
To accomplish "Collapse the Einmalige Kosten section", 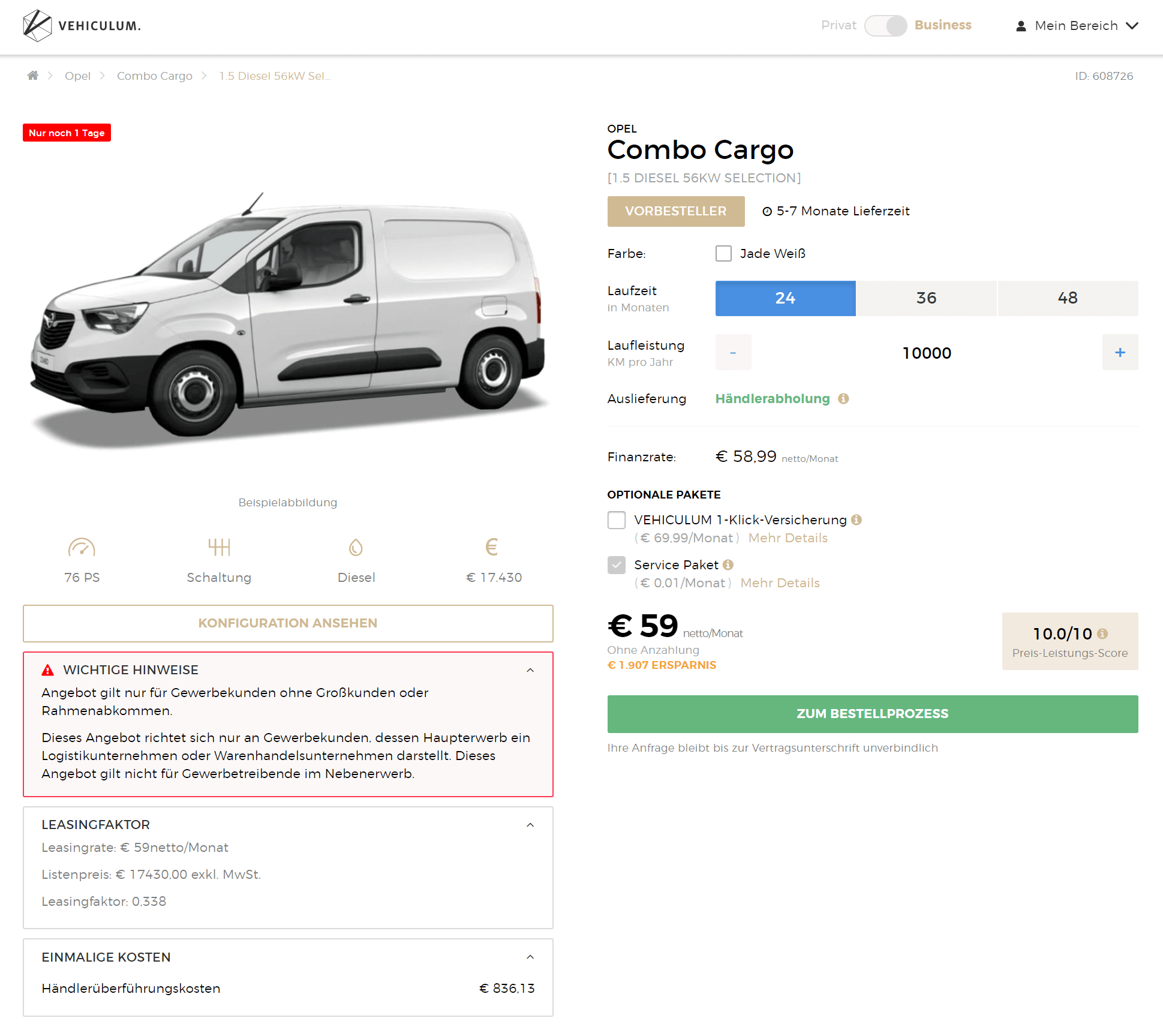I will coord(530,957).
